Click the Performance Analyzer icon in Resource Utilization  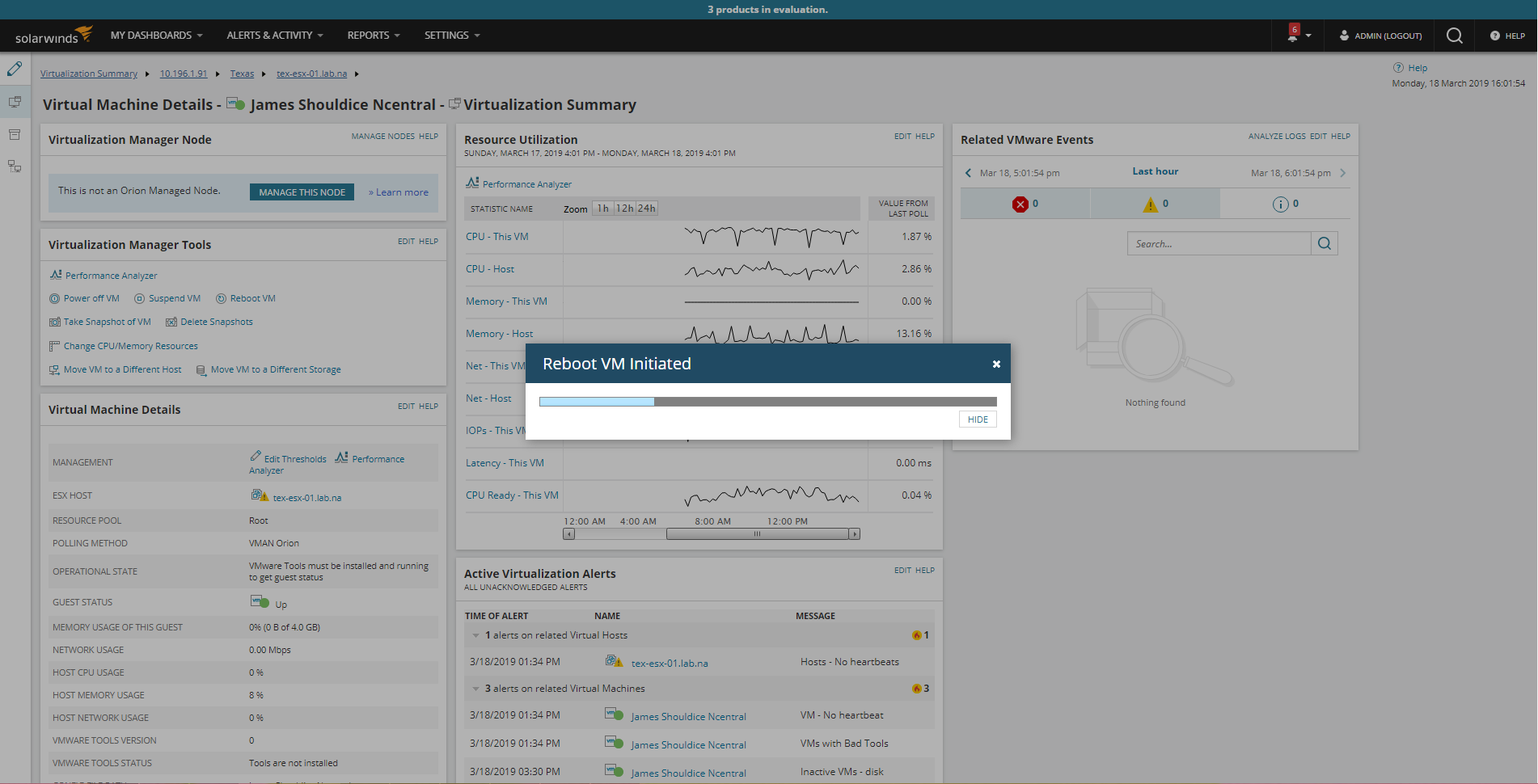click(x=472, y=183)
